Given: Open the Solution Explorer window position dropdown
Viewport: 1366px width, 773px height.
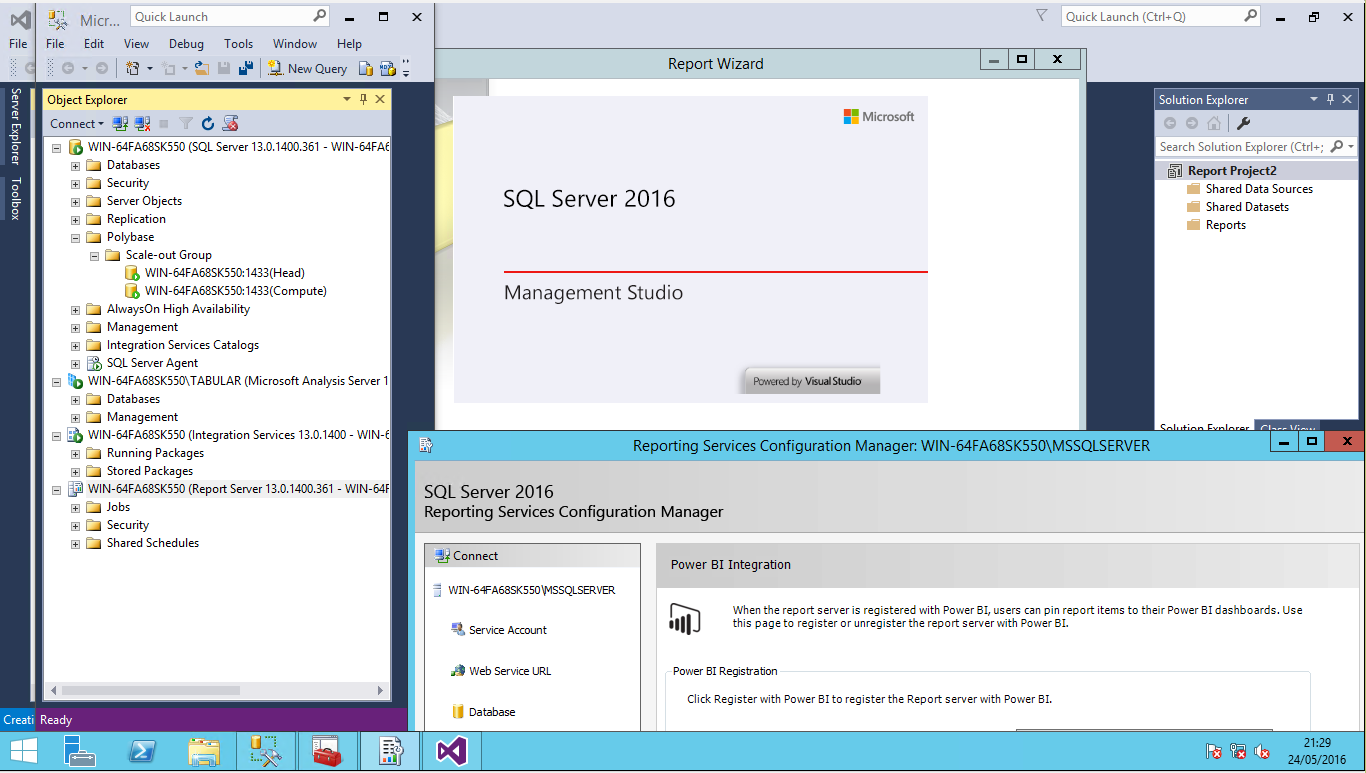Looking at the screenshot, I should (1314, 99).
